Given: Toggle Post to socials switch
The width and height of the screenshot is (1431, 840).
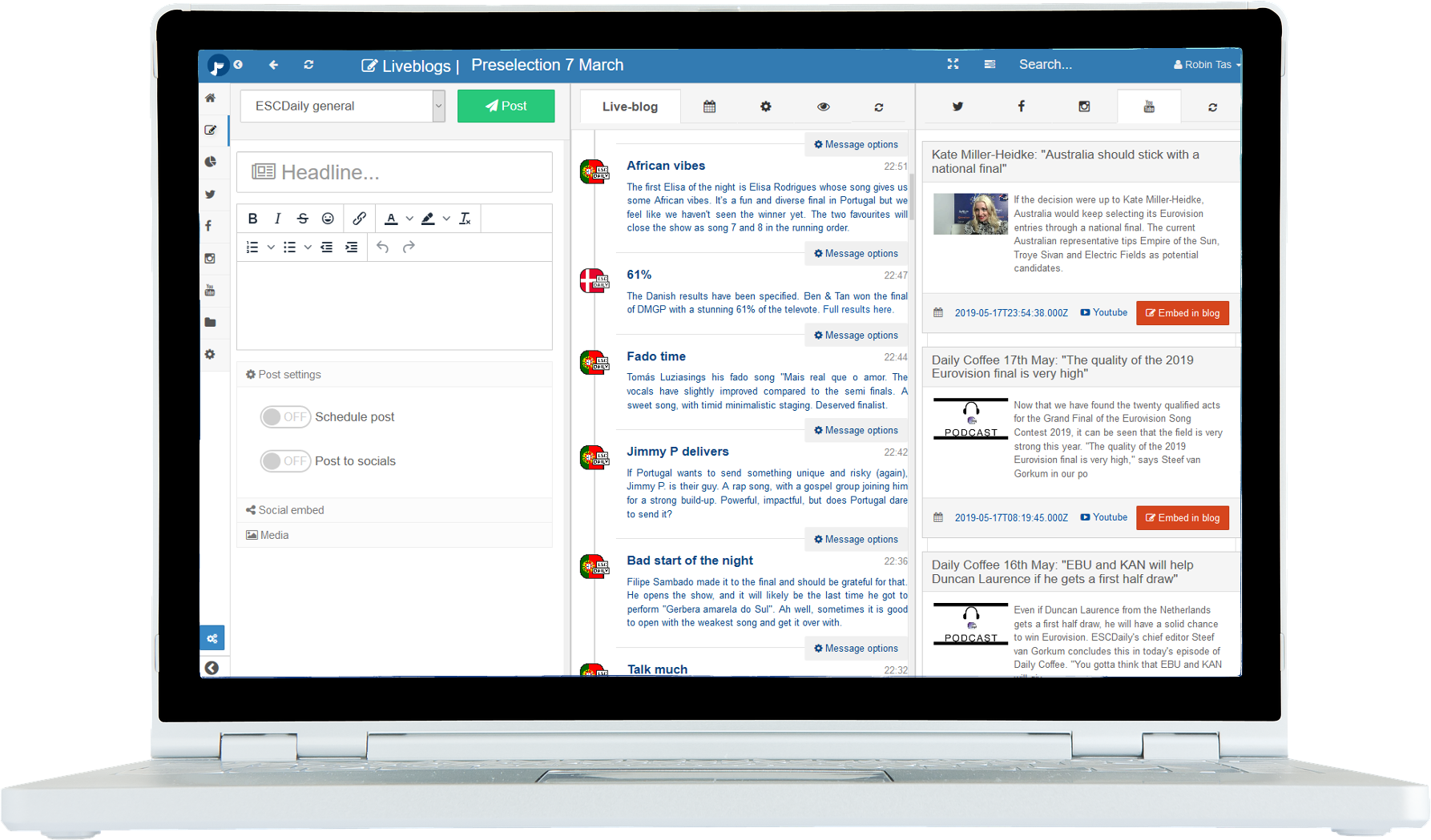Looking at the screenshot, I should point(285,461).
